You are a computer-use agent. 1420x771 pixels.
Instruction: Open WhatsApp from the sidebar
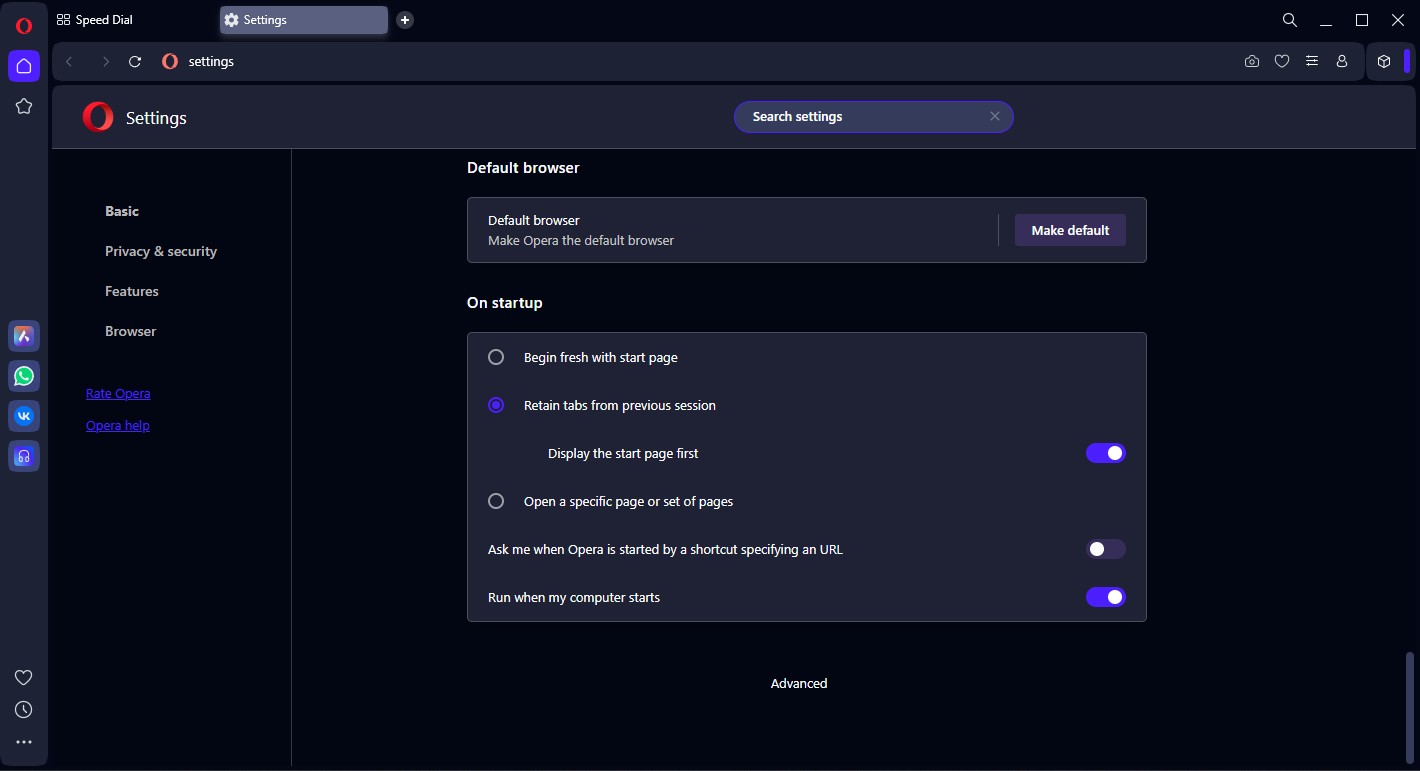point(24,376)
